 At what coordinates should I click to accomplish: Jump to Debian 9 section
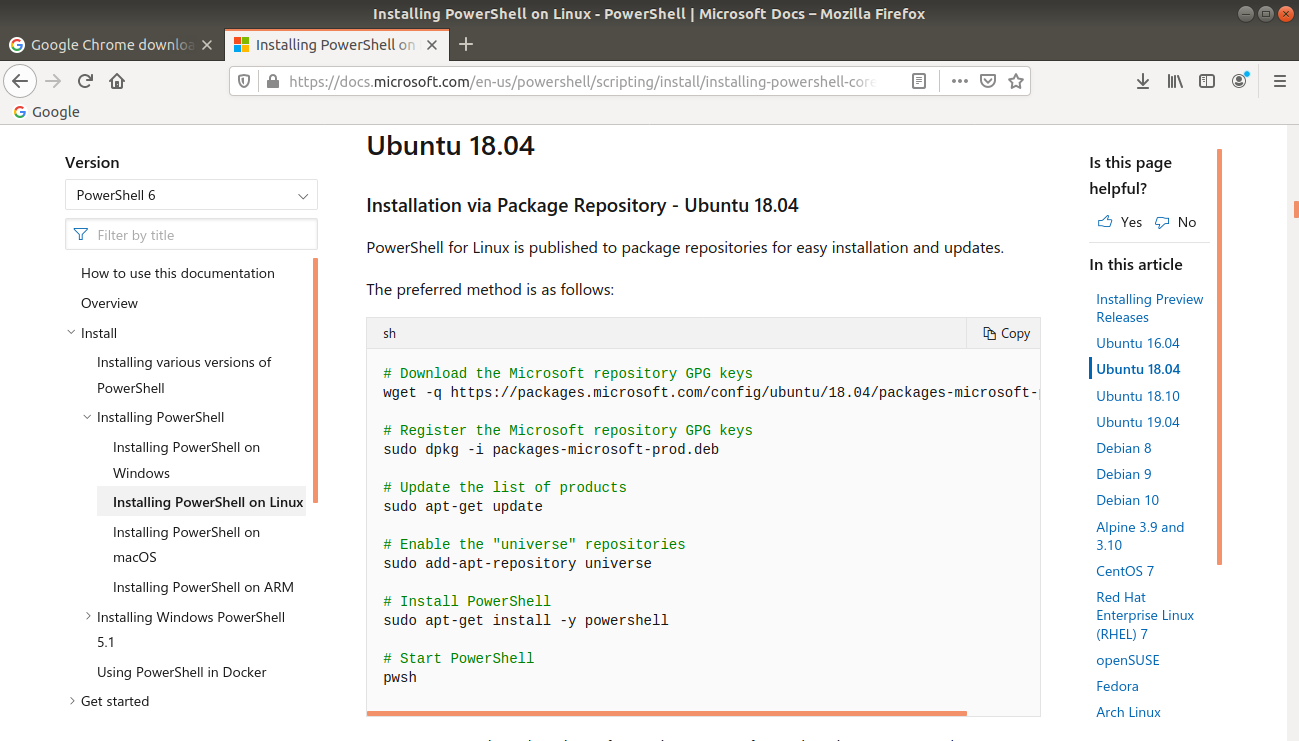(x=1124, y=474)
